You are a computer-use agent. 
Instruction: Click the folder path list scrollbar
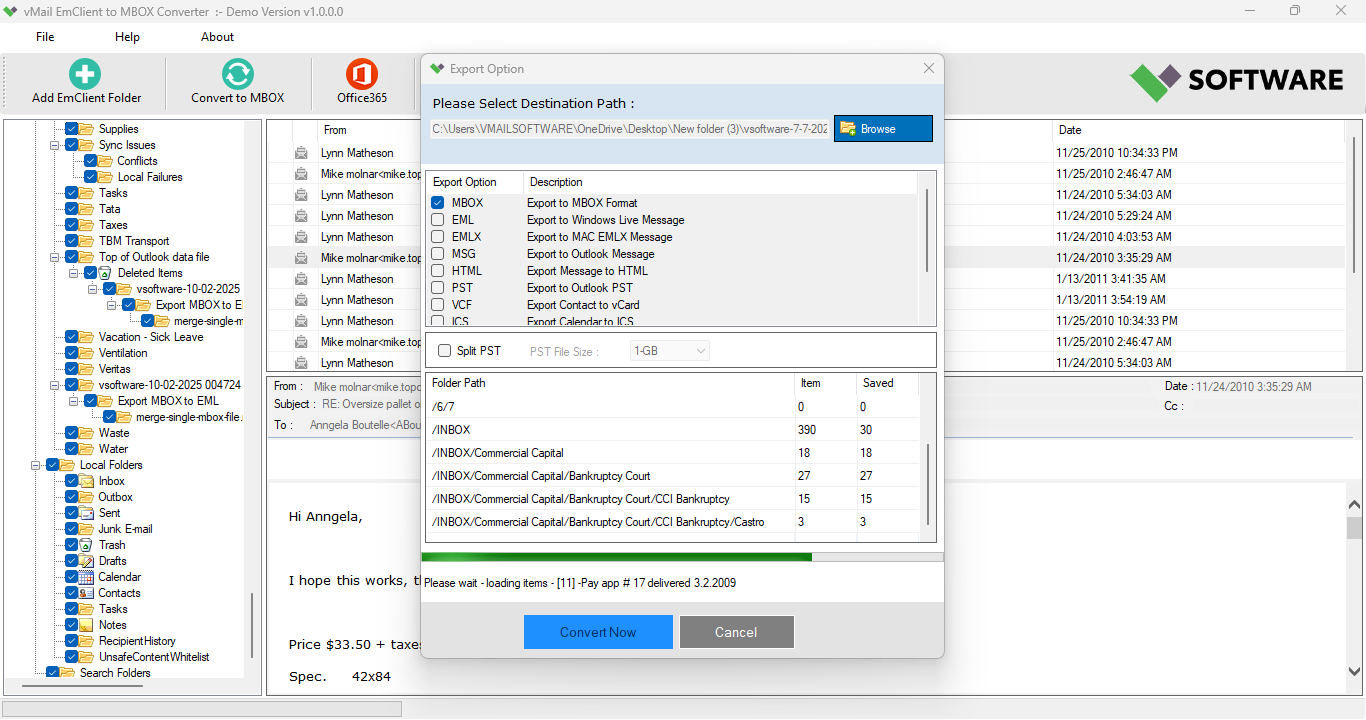[x=929, y=485]
